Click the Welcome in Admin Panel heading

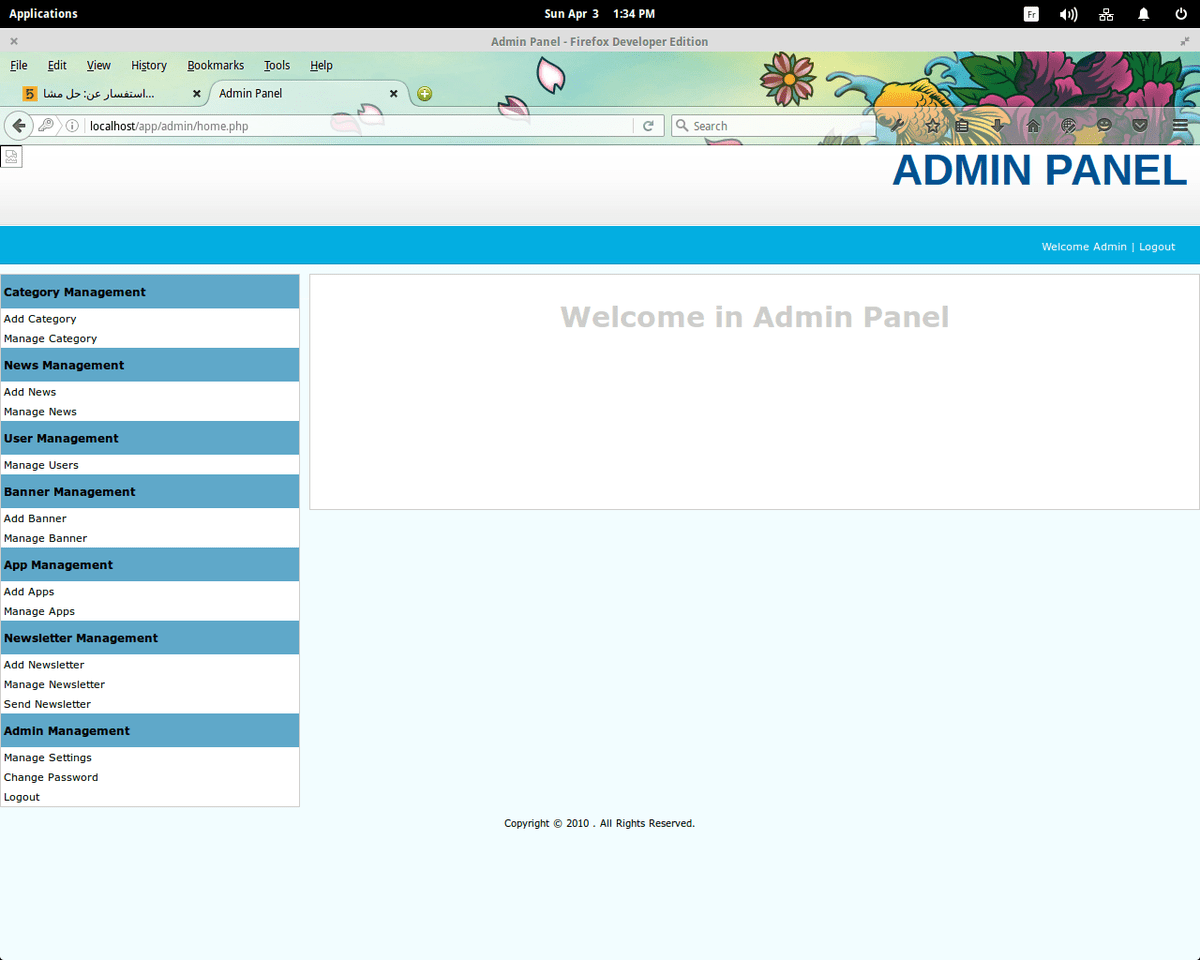point(755,317)
